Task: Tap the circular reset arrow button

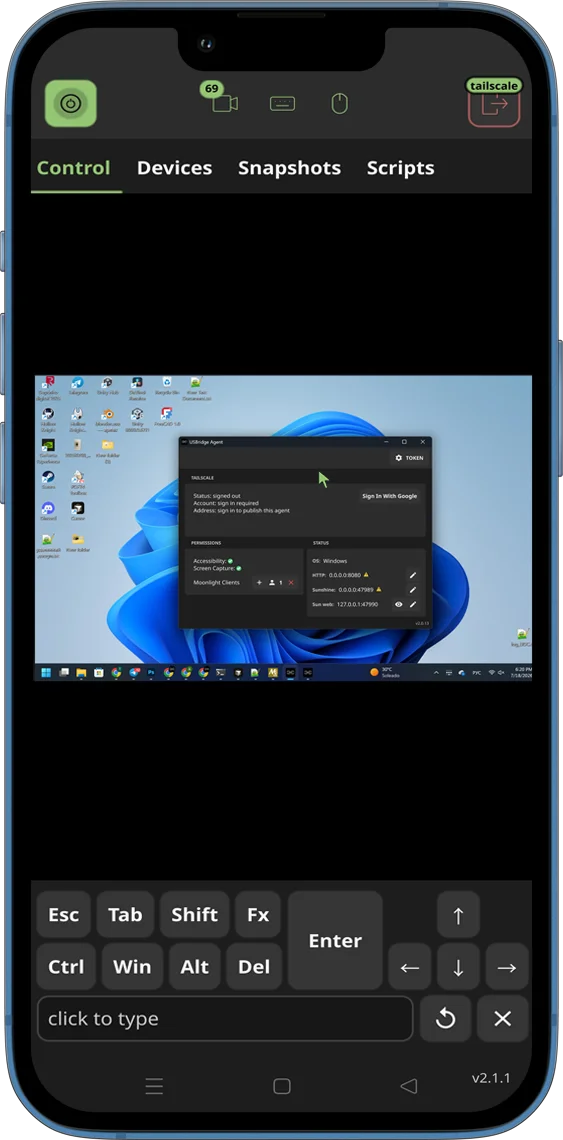Action: [445, 1019]
